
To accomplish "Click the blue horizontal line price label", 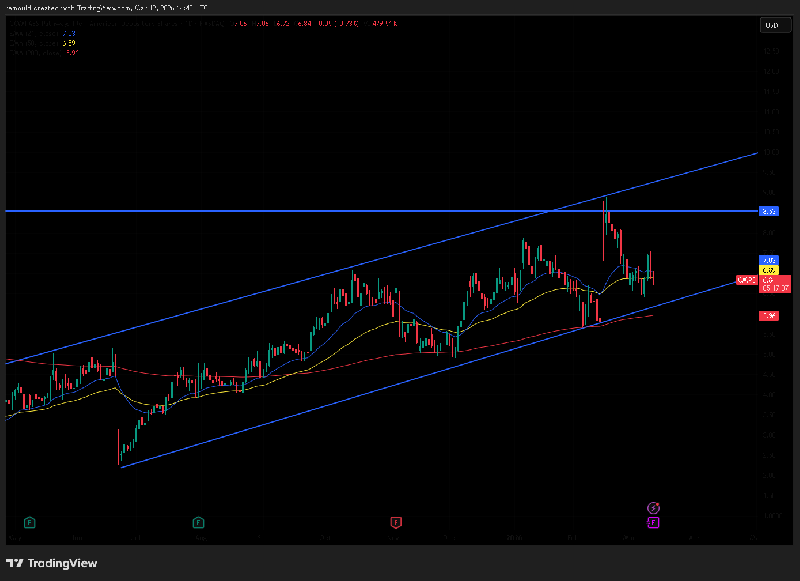I will pyautogui.click(x=769, y=211).
